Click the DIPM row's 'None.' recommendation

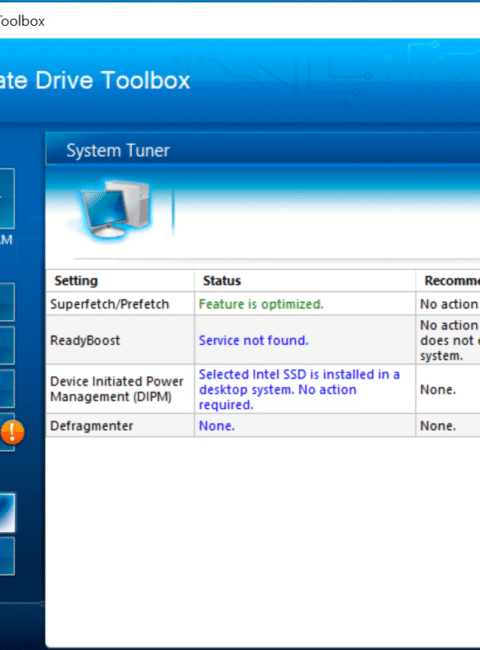coord(438,390)
